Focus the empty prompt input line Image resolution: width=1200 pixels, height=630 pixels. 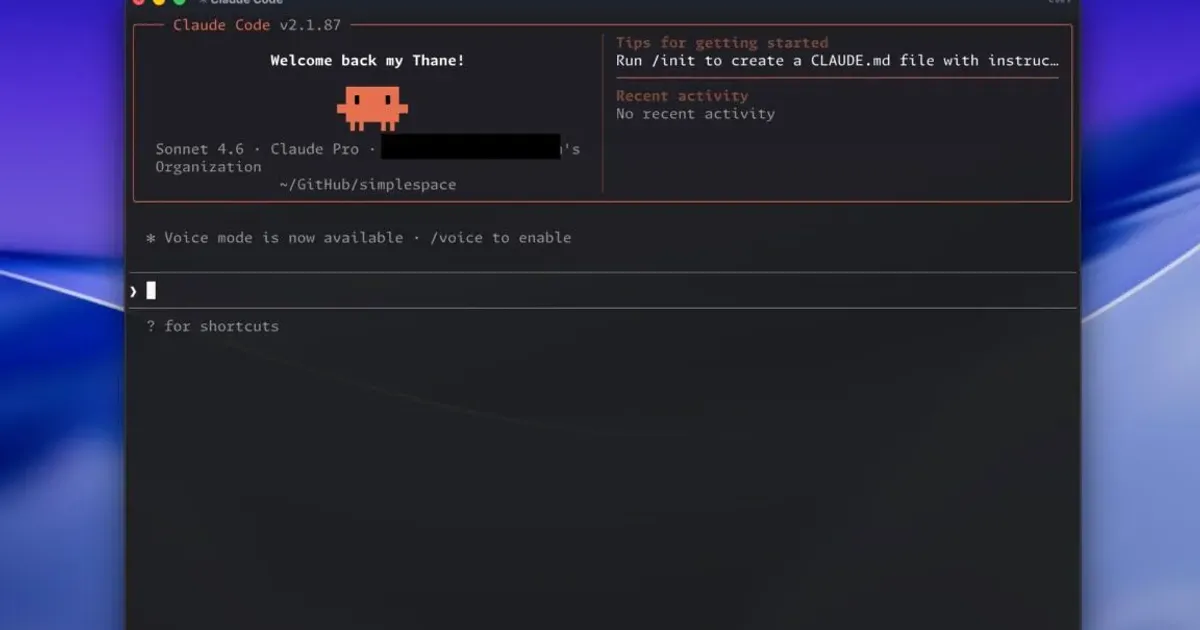(604, 291)
